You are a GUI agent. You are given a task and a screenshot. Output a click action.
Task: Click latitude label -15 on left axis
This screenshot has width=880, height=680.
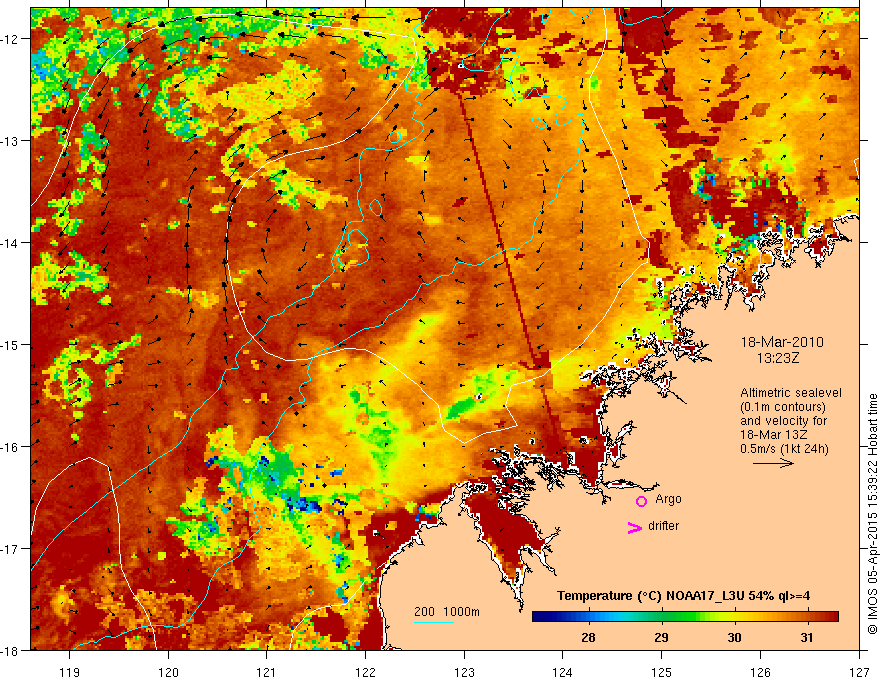pyautogui.click(x=10, y=344)
